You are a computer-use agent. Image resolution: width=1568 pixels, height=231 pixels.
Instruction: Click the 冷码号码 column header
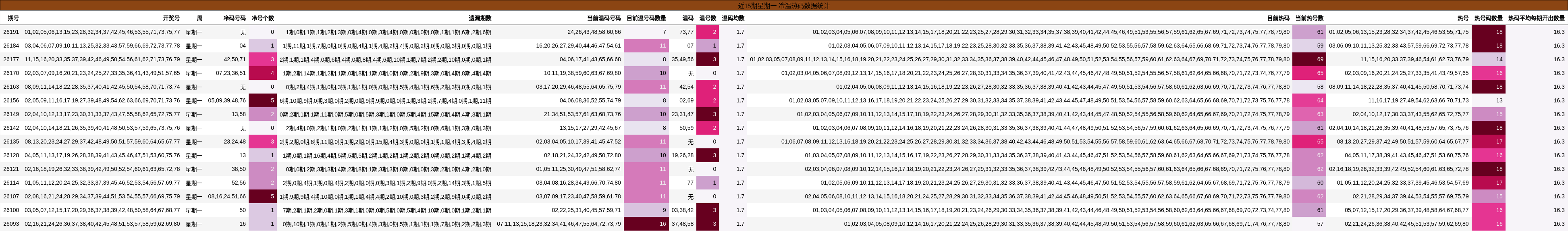235,18
